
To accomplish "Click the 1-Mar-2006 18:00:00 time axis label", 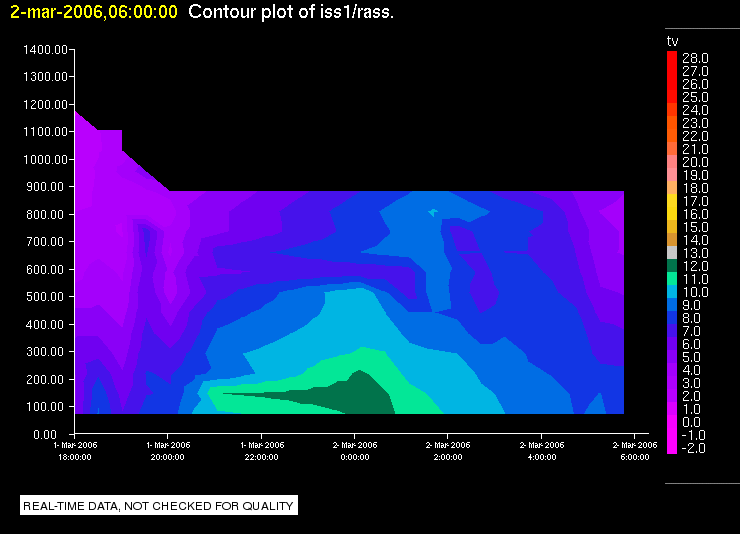I will point(75,451).
